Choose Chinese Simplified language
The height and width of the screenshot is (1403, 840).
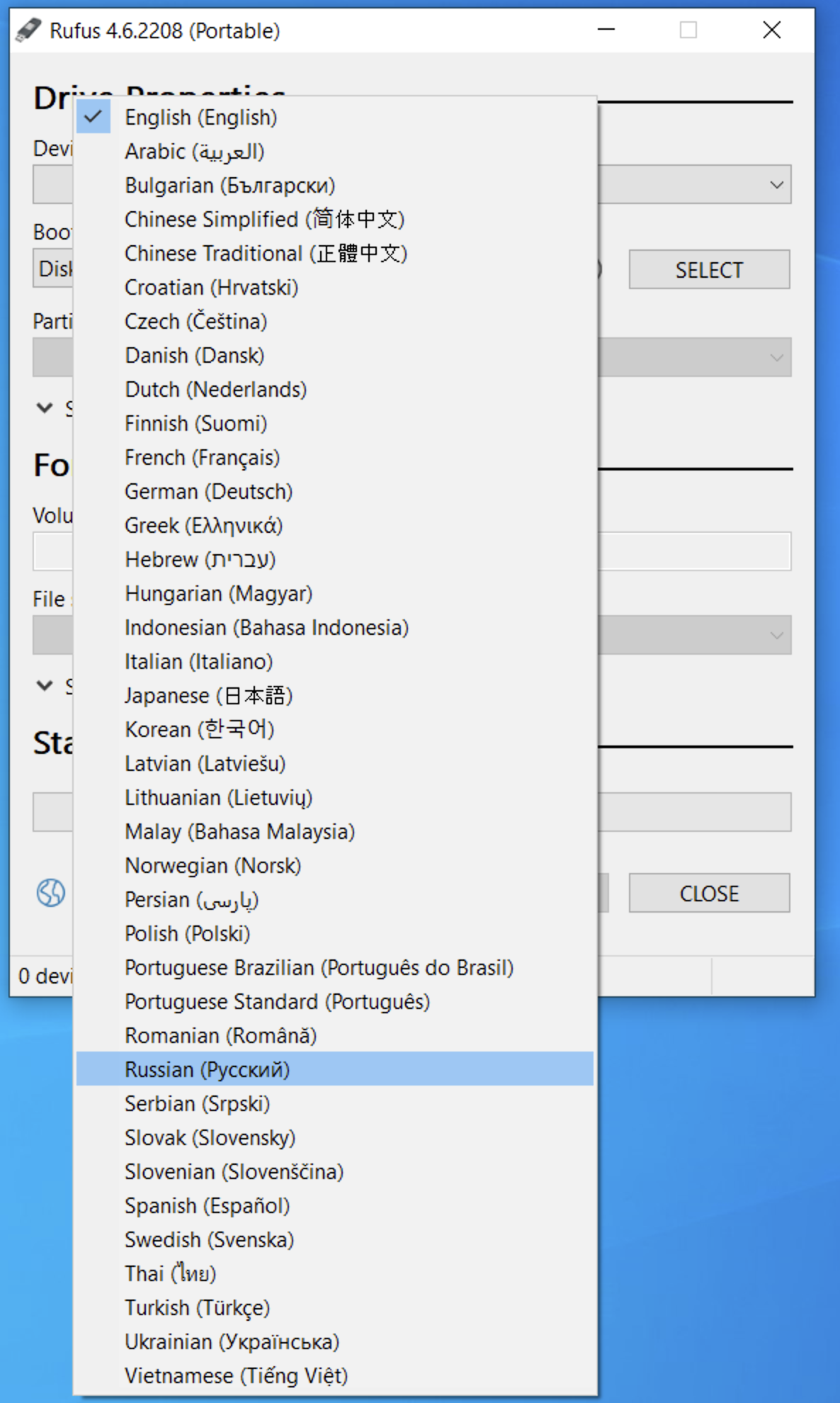335,220
